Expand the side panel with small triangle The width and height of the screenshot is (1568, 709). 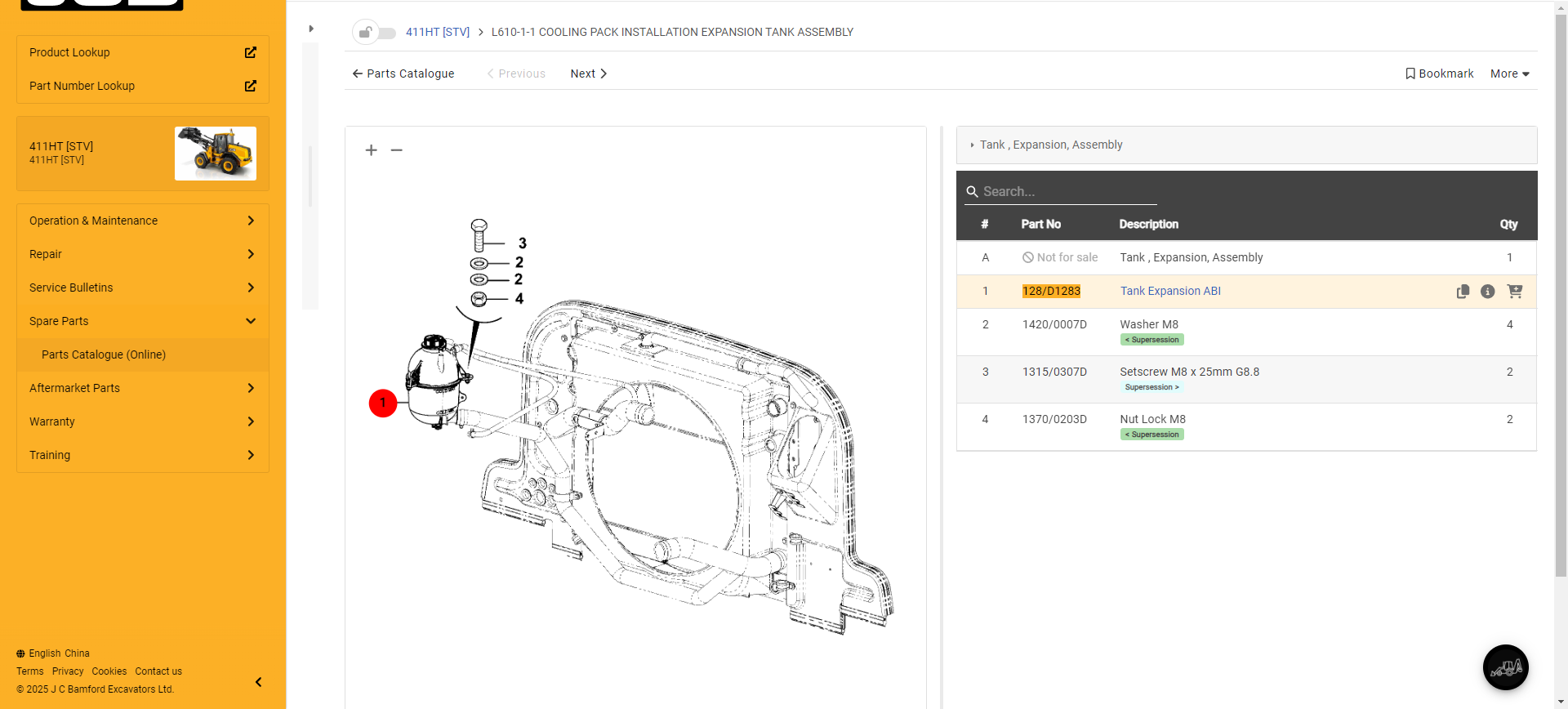(x=311, y=29)
